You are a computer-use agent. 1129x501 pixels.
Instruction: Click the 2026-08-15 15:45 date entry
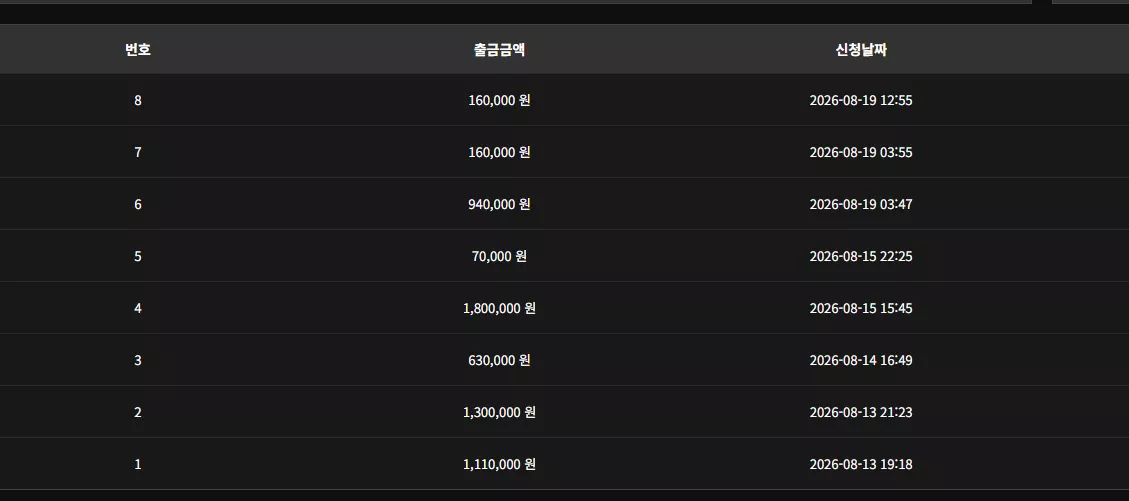860,308
